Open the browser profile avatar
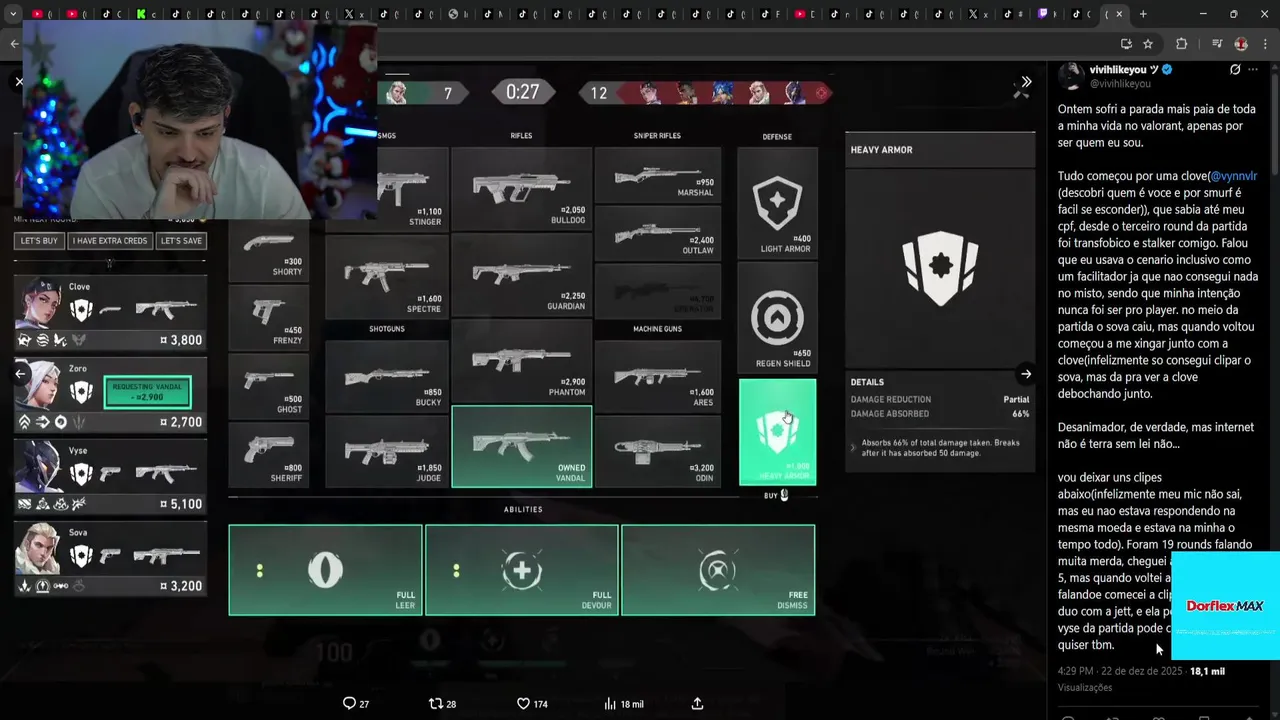 coord(1241,44)
